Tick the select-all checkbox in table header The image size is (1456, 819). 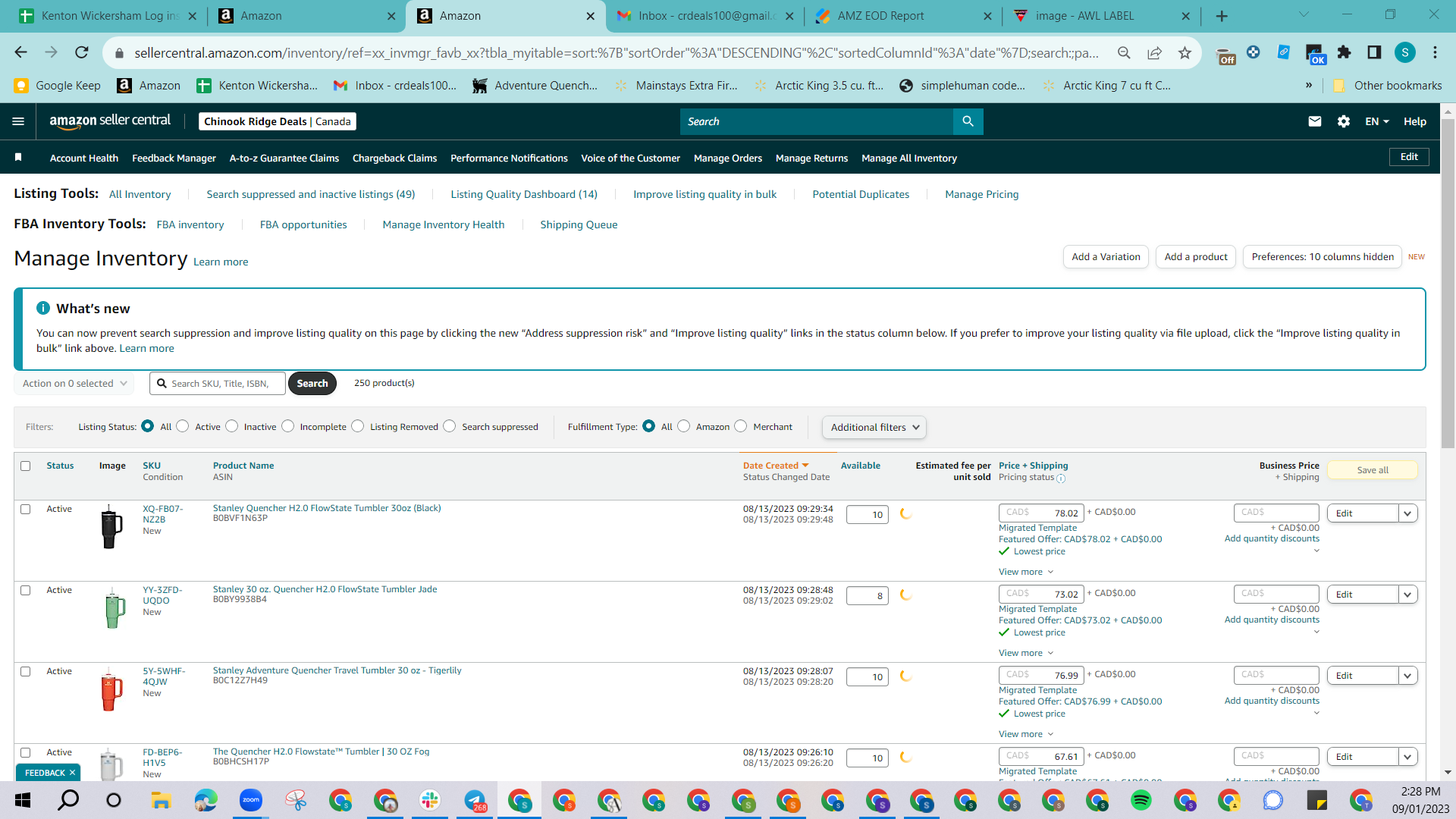point(26,466)
